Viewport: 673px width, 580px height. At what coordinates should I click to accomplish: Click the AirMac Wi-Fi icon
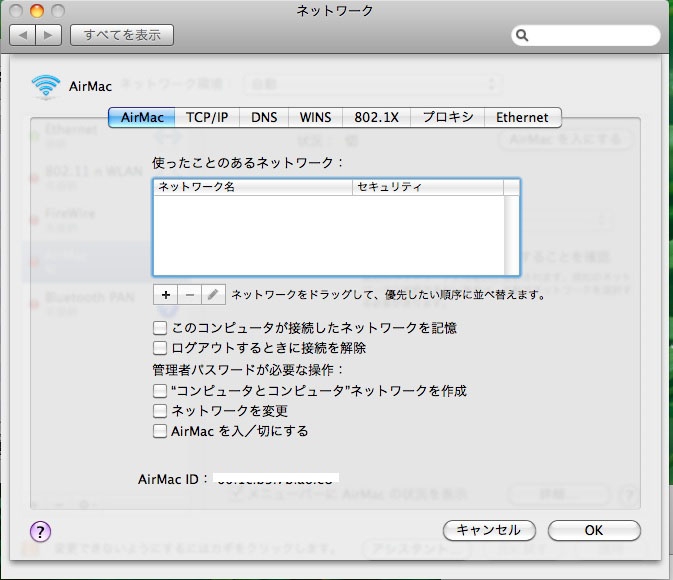click(x=46, y=86)
